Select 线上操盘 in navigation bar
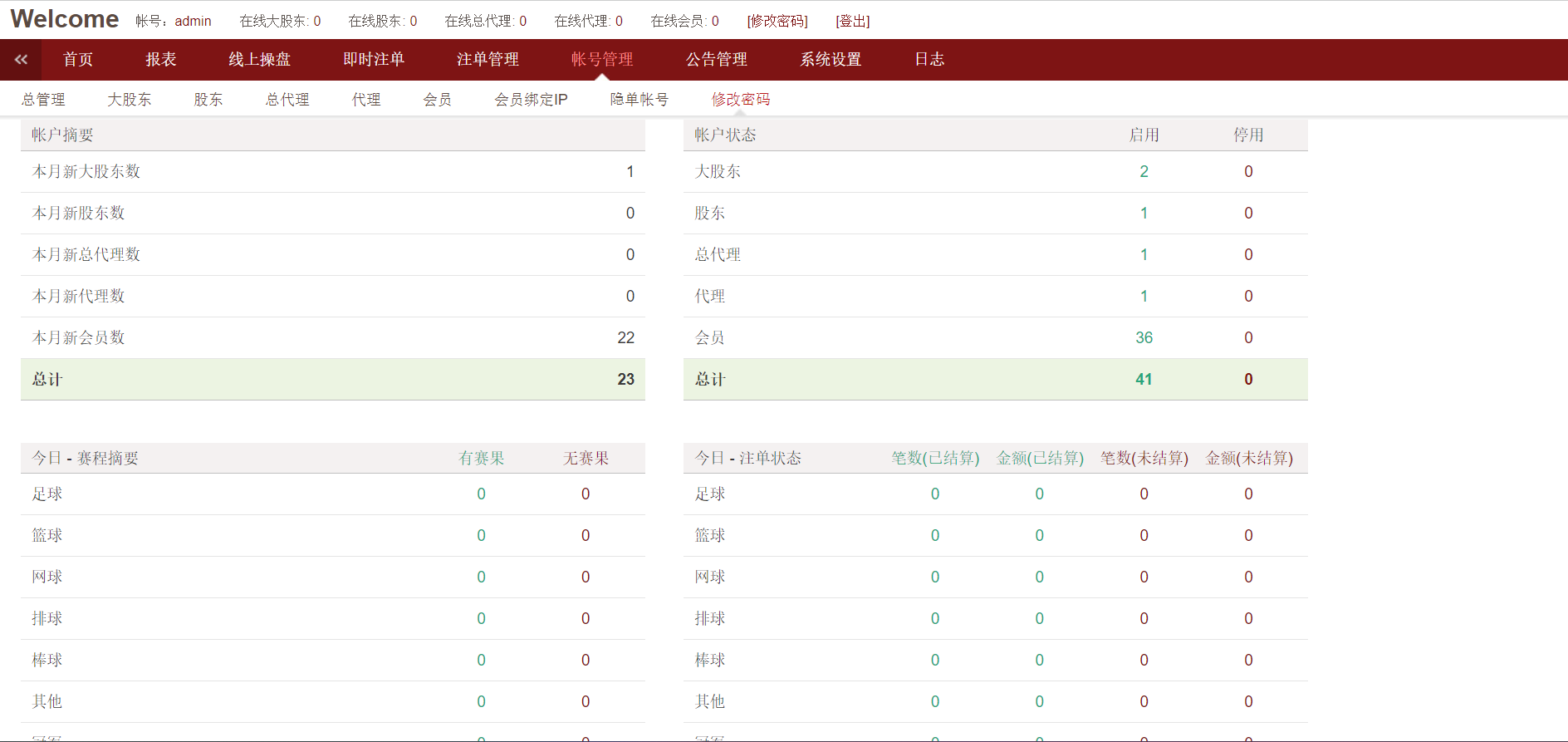The width and height of the screenshot is (1568, 742). tap(259, 60)
